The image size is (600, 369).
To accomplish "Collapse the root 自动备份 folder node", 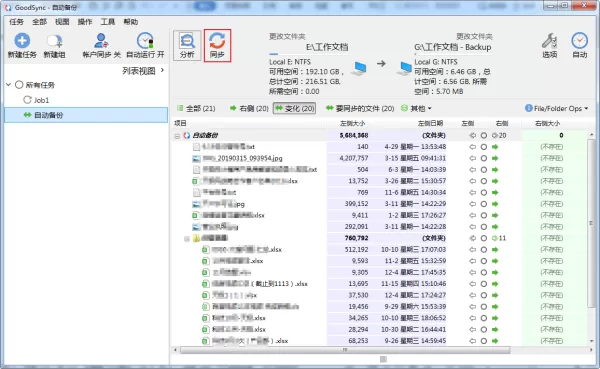I will pos(177,136).
